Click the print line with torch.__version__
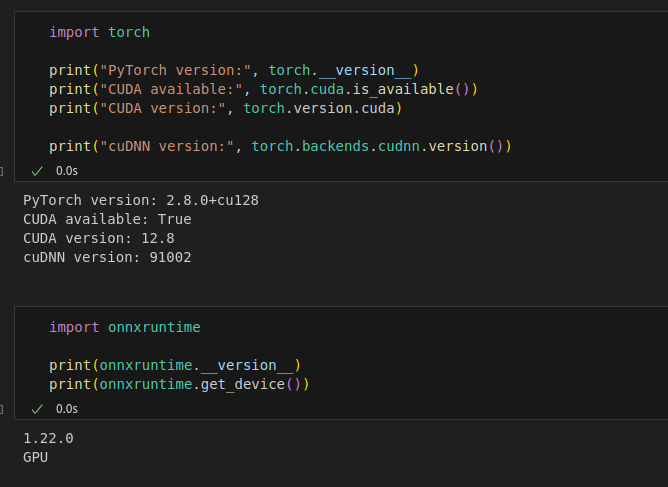 point(234,70)
